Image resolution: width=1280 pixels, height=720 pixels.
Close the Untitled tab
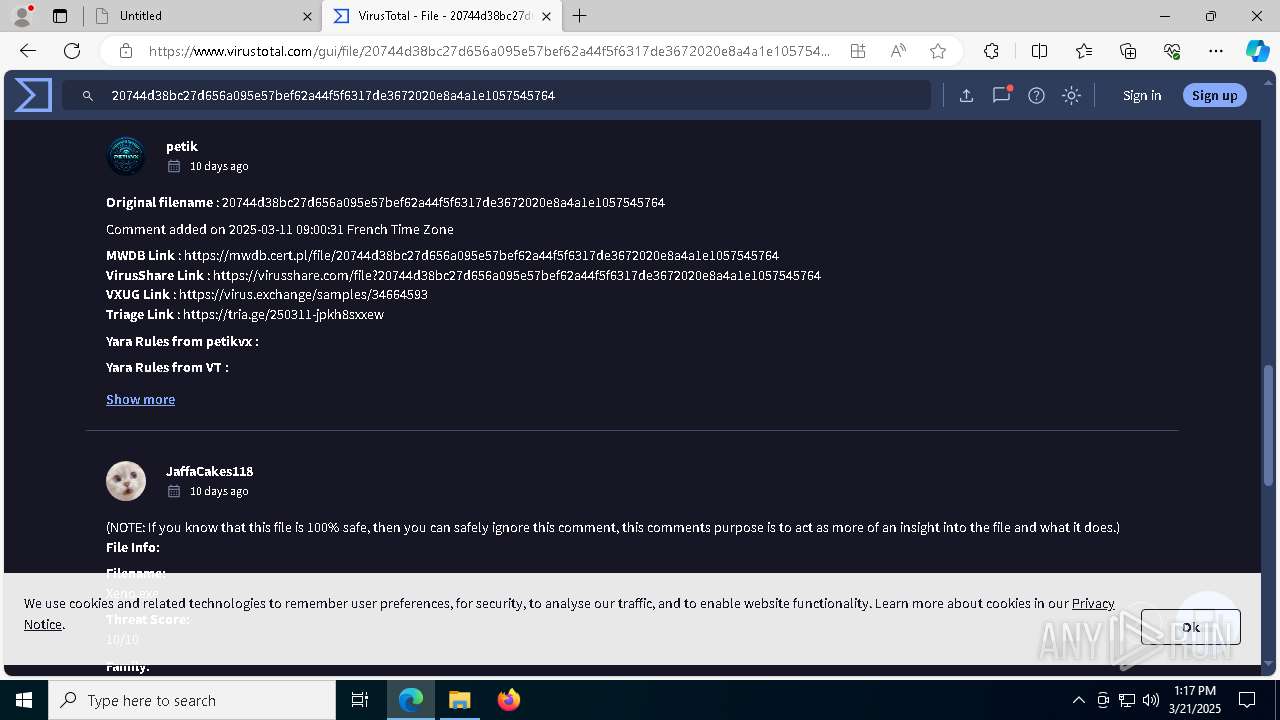pos(307,16)
